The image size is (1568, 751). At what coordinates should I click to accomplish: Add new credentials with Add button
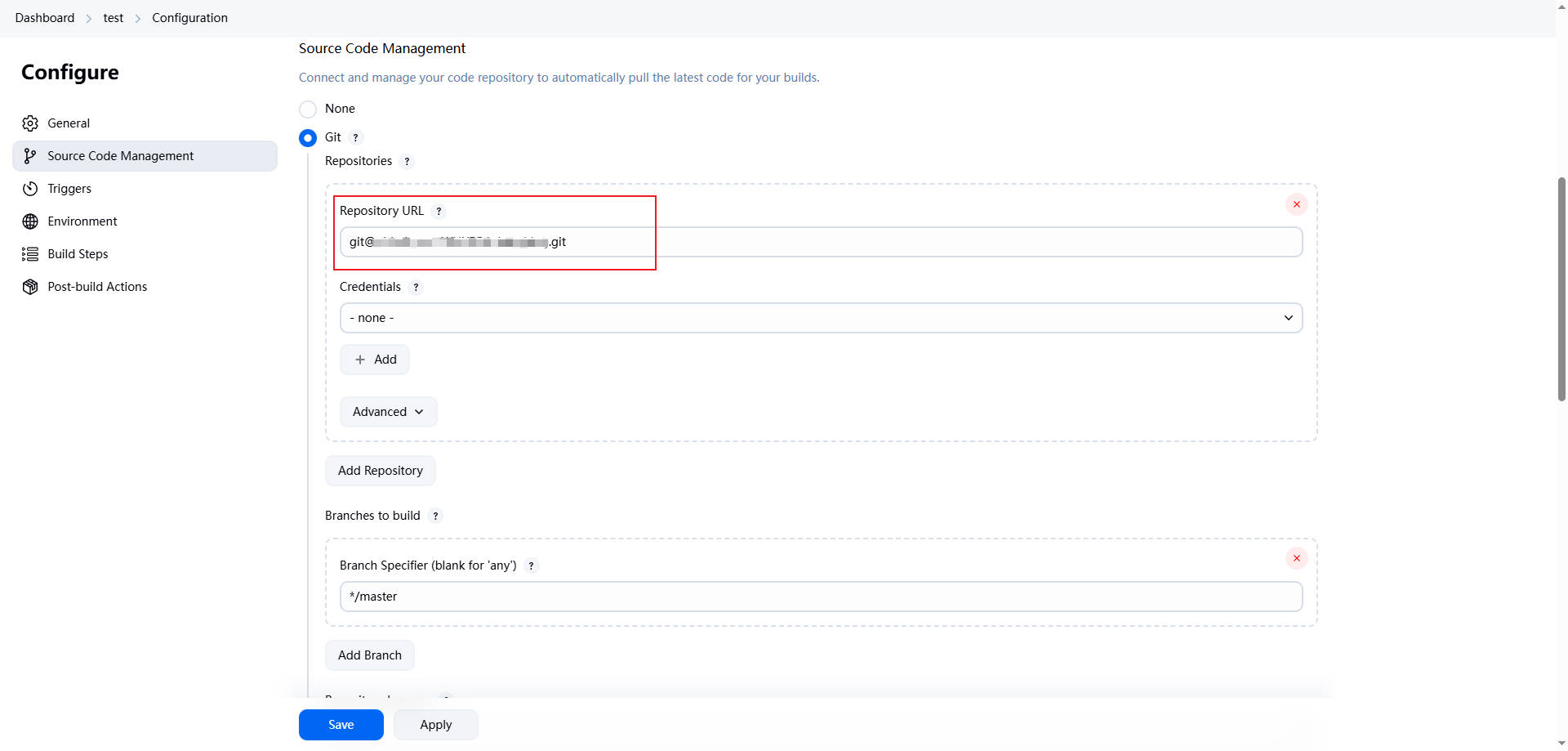point(375,360)
